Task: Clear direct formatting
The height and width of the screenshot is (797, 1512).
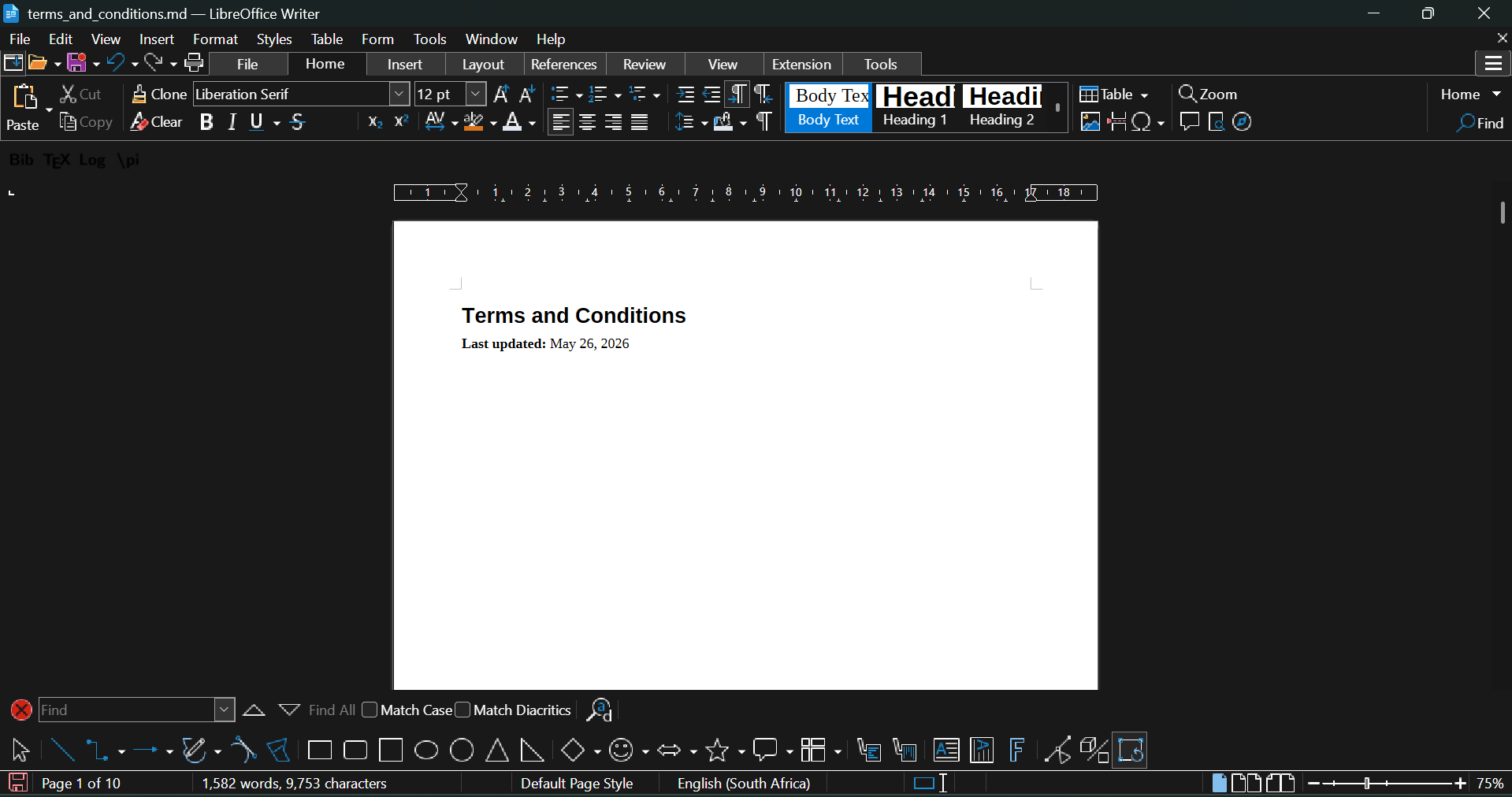Action: pos(157,122)
